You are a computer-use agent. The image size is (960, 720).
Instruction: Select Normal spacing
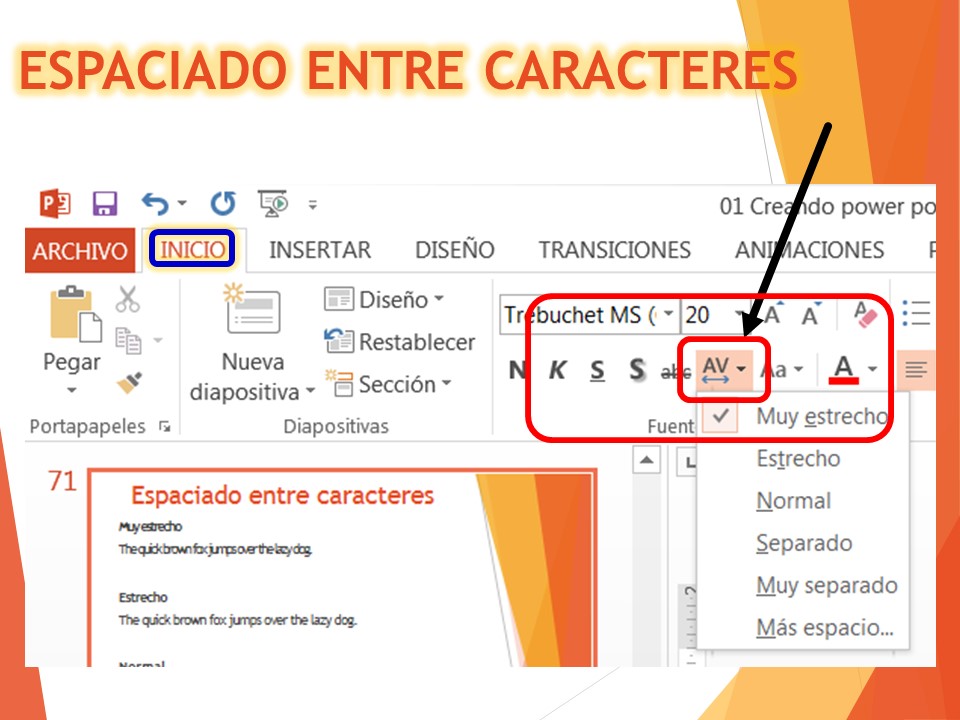tap(803, 501)
